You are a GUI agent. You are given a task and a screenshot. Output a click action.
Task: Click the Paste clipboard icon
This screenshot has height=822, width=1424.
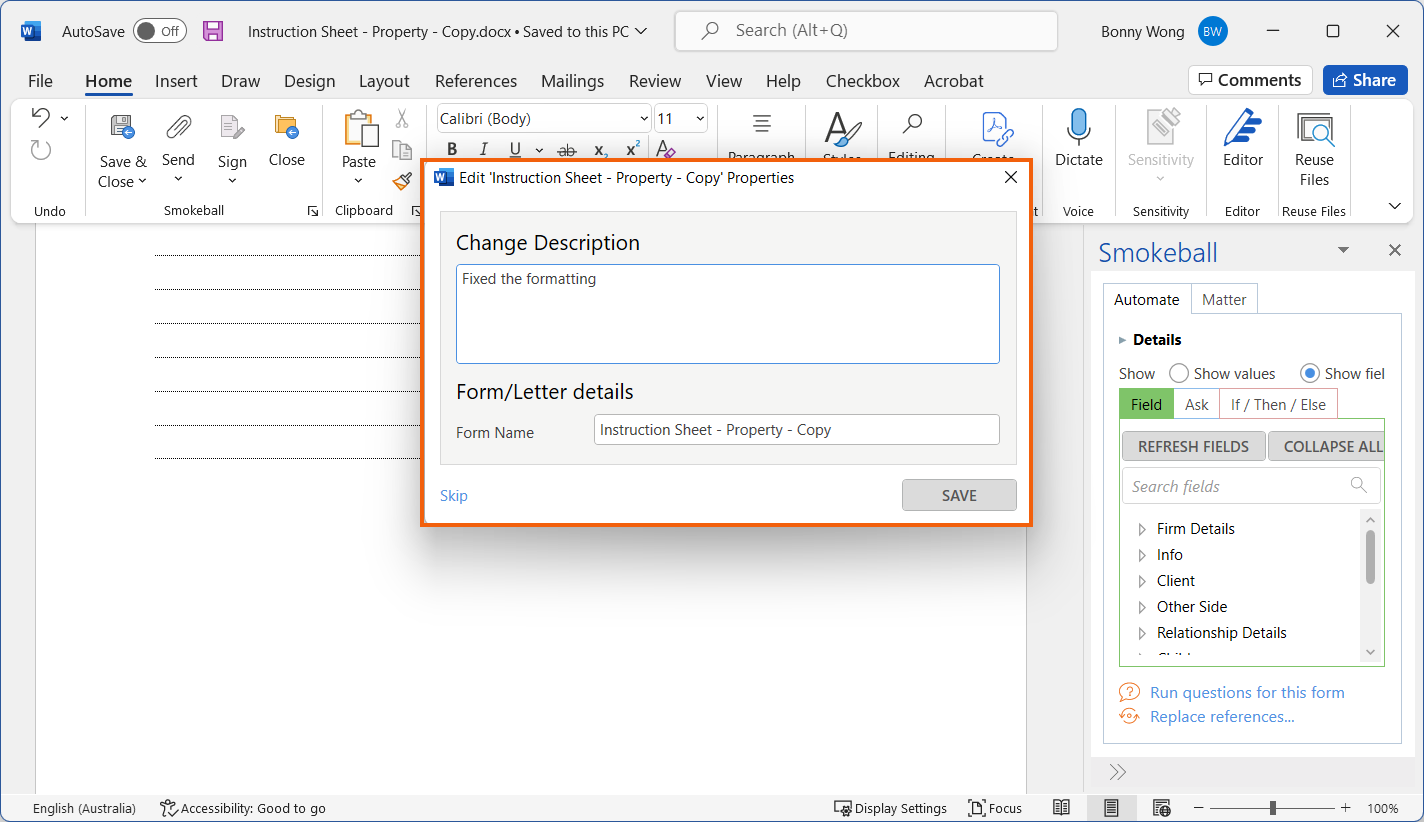point(360,129)
